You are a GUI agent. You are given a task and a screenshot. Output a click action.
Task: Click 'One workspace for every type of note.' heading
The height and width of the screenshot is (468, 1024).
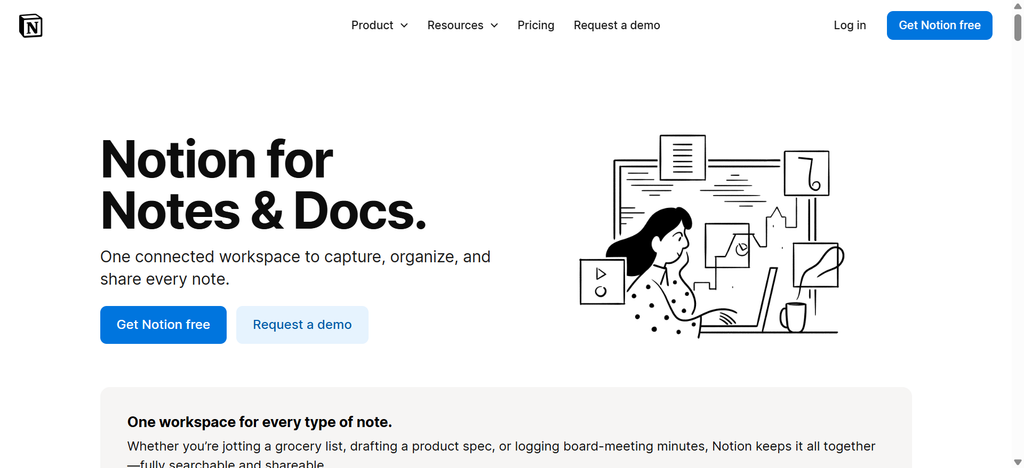click(x=259, y=422)
